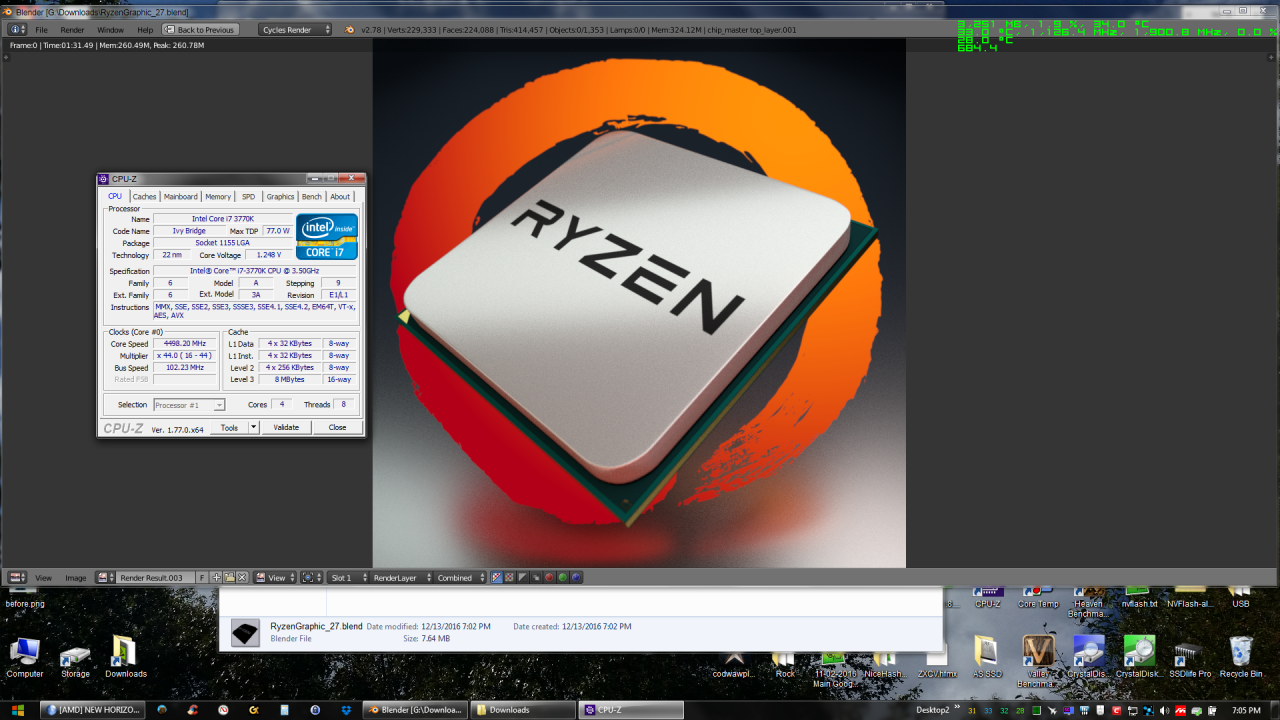The height and width of the screenshot is (720, 1280).
Task: Click the CPU-Z Tools button
Action: point(229,427)
